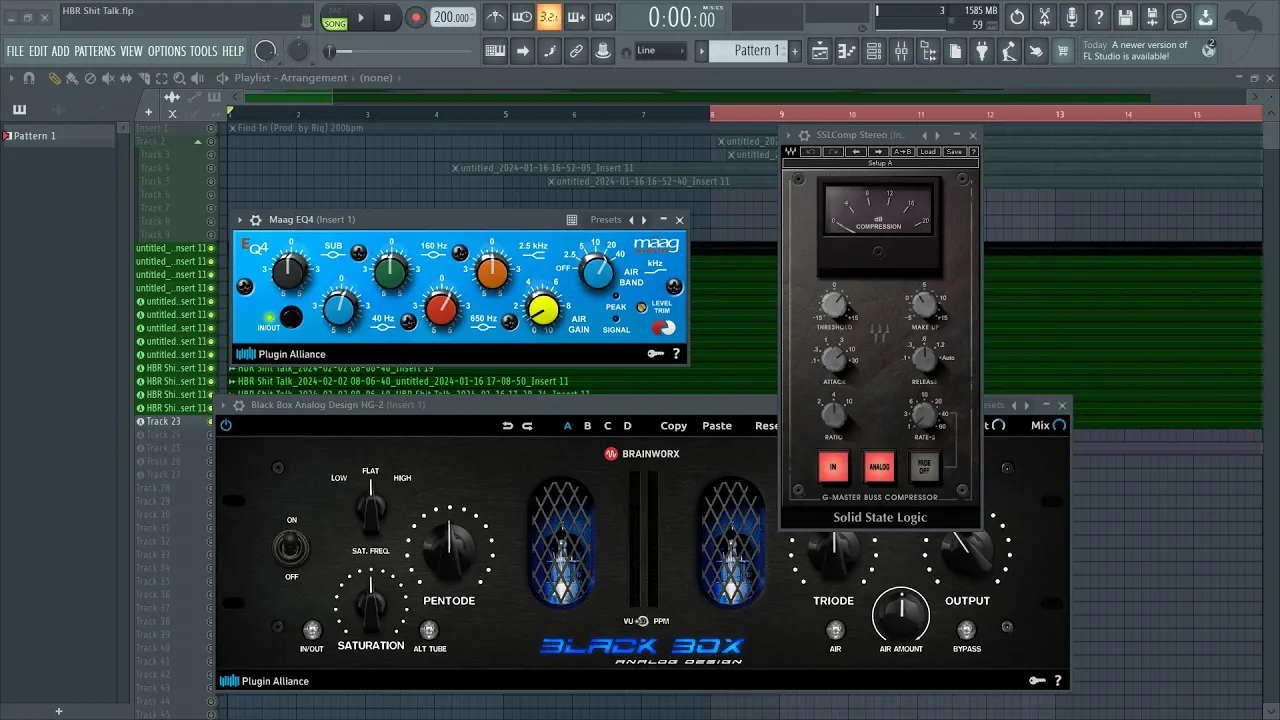Select the delete tool in playlist toolbar
Image resolution: width=1280 pixels, height=720 pixels.
point(90,78)
